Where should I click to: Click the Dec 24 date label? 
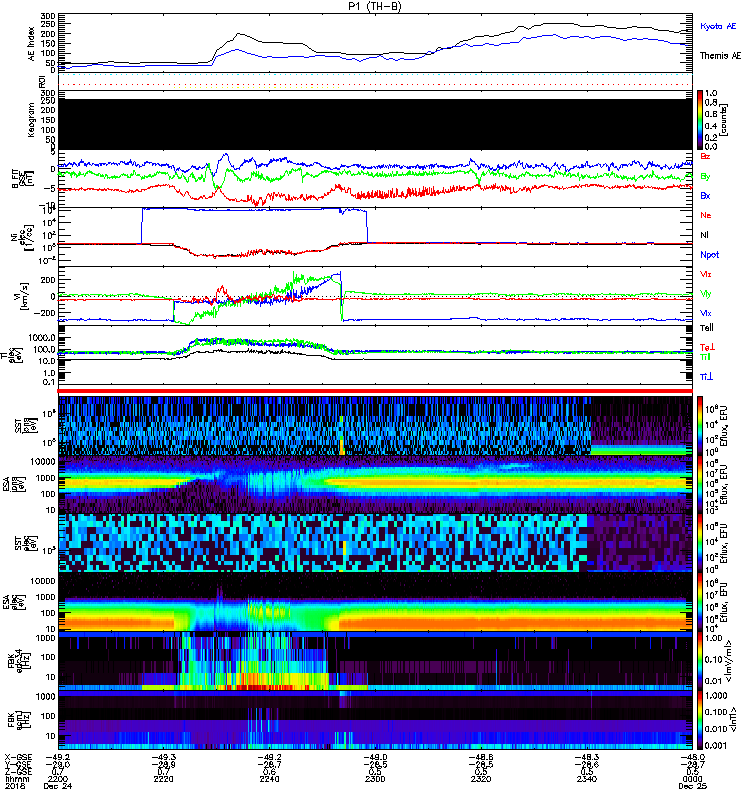58,786
